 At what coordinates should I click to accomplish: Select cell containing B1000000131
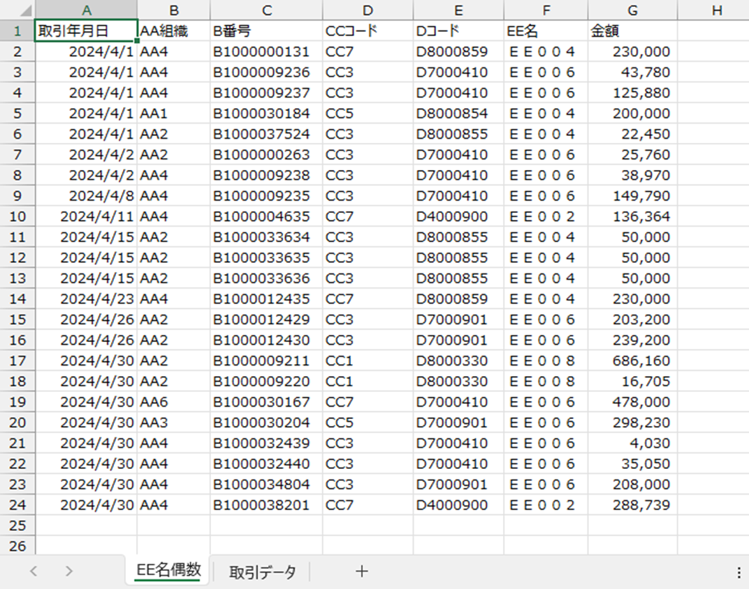(x=265, y=51)
